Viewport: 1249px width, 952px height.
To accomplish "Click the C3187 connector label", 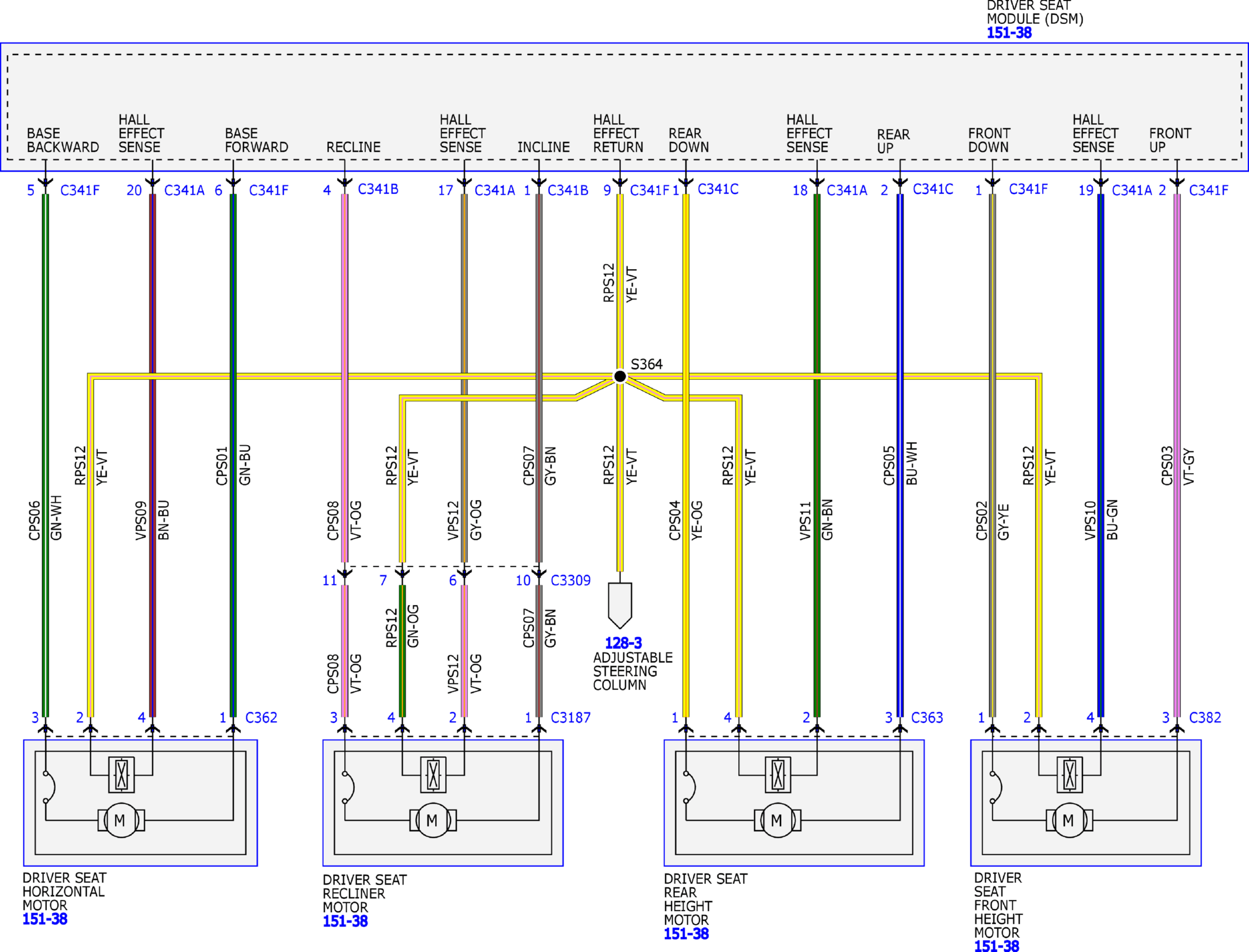I will coord(571,718).
